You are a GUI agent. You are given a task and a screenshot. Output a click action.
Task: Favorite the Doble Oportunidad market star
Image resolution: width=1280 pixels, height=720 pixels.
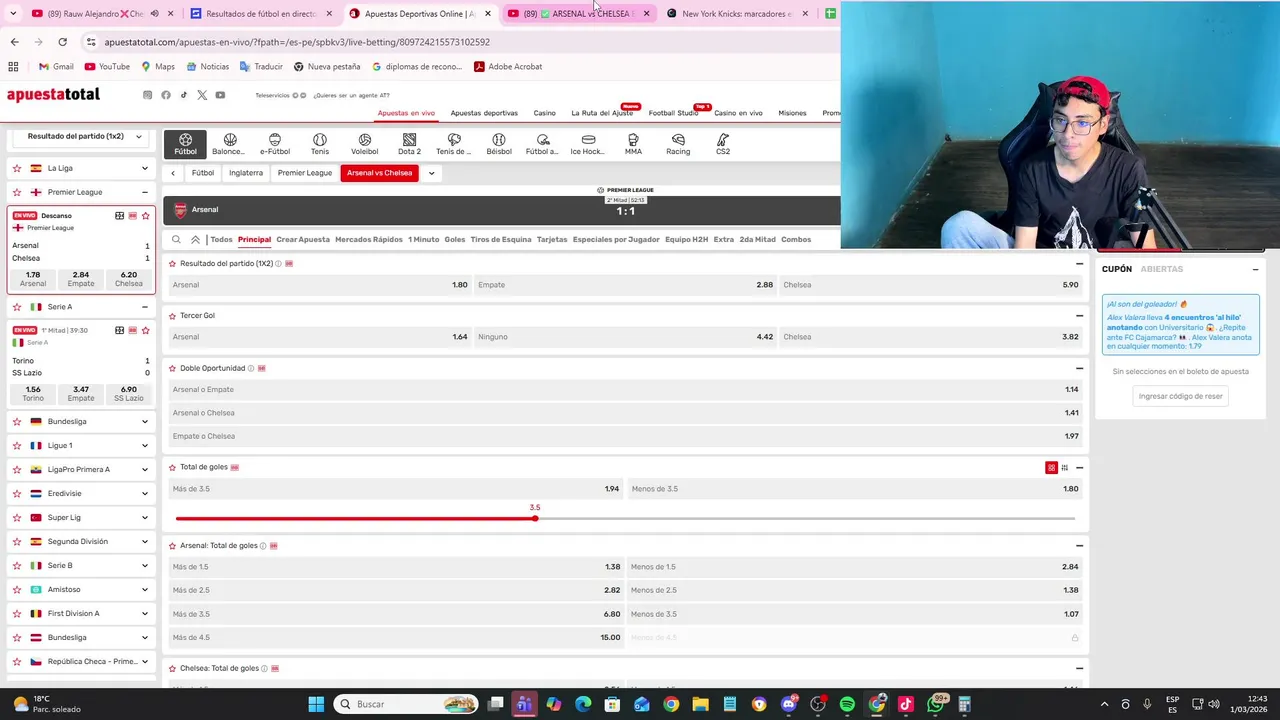[172, 368]
